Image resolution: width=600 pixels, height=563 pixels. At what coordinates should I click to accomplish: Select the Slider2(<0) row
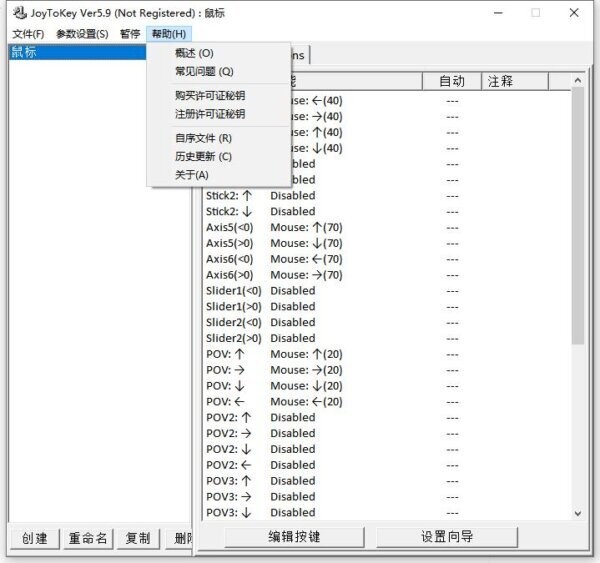coord(386,322)
